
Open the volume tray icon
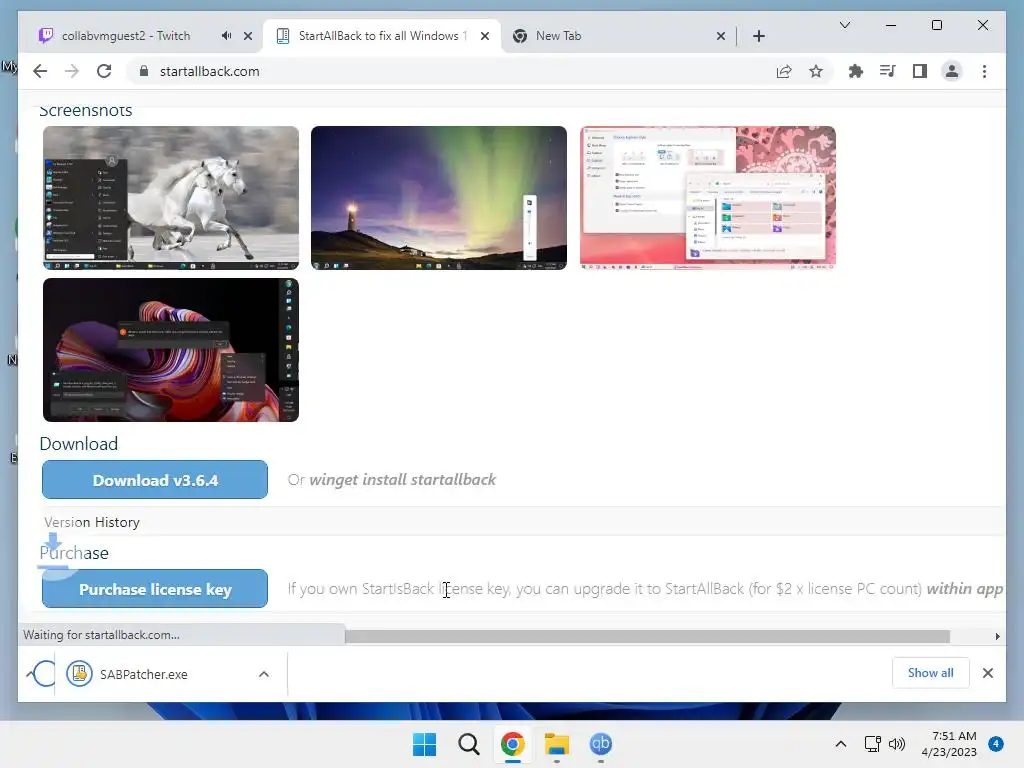897,744
